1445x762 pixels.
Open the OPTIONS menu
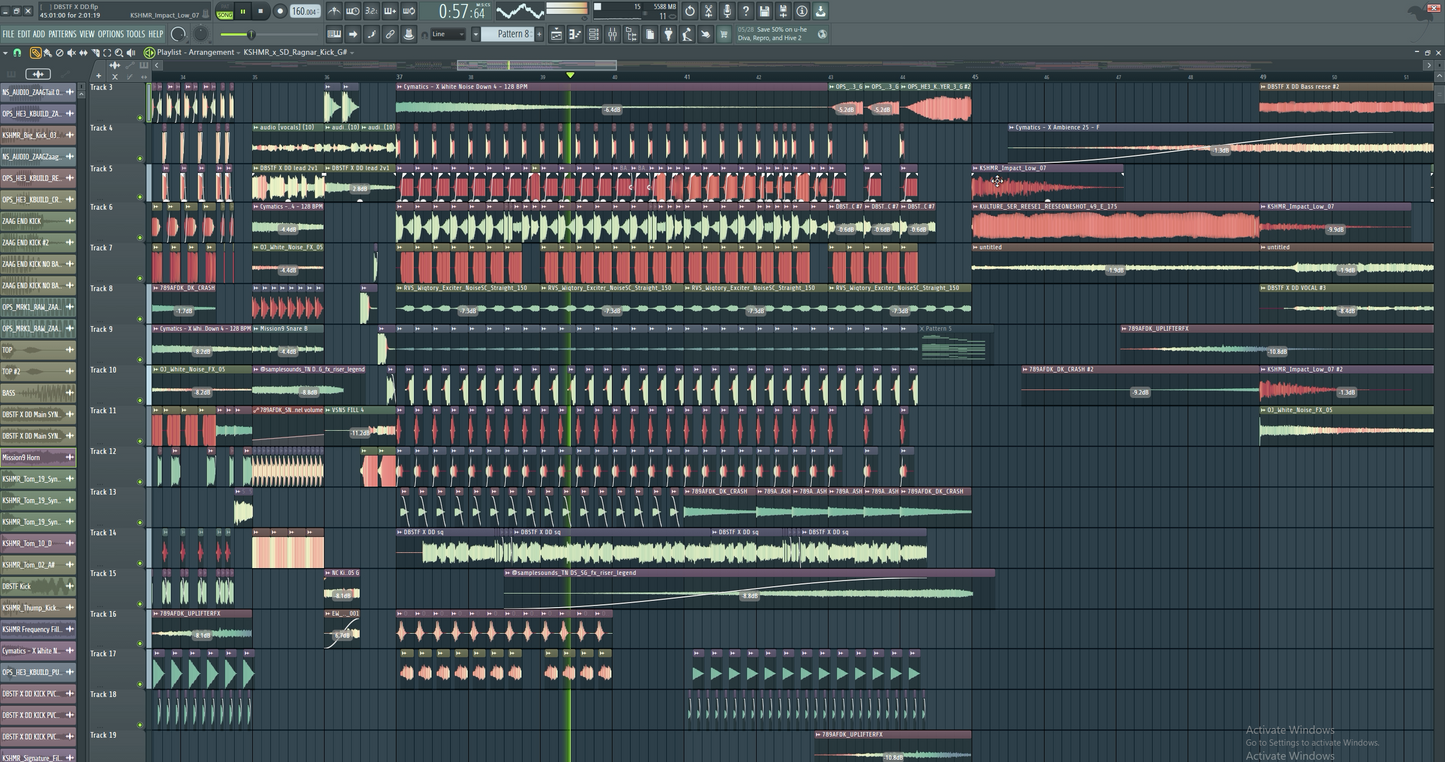tap(111, 34)
